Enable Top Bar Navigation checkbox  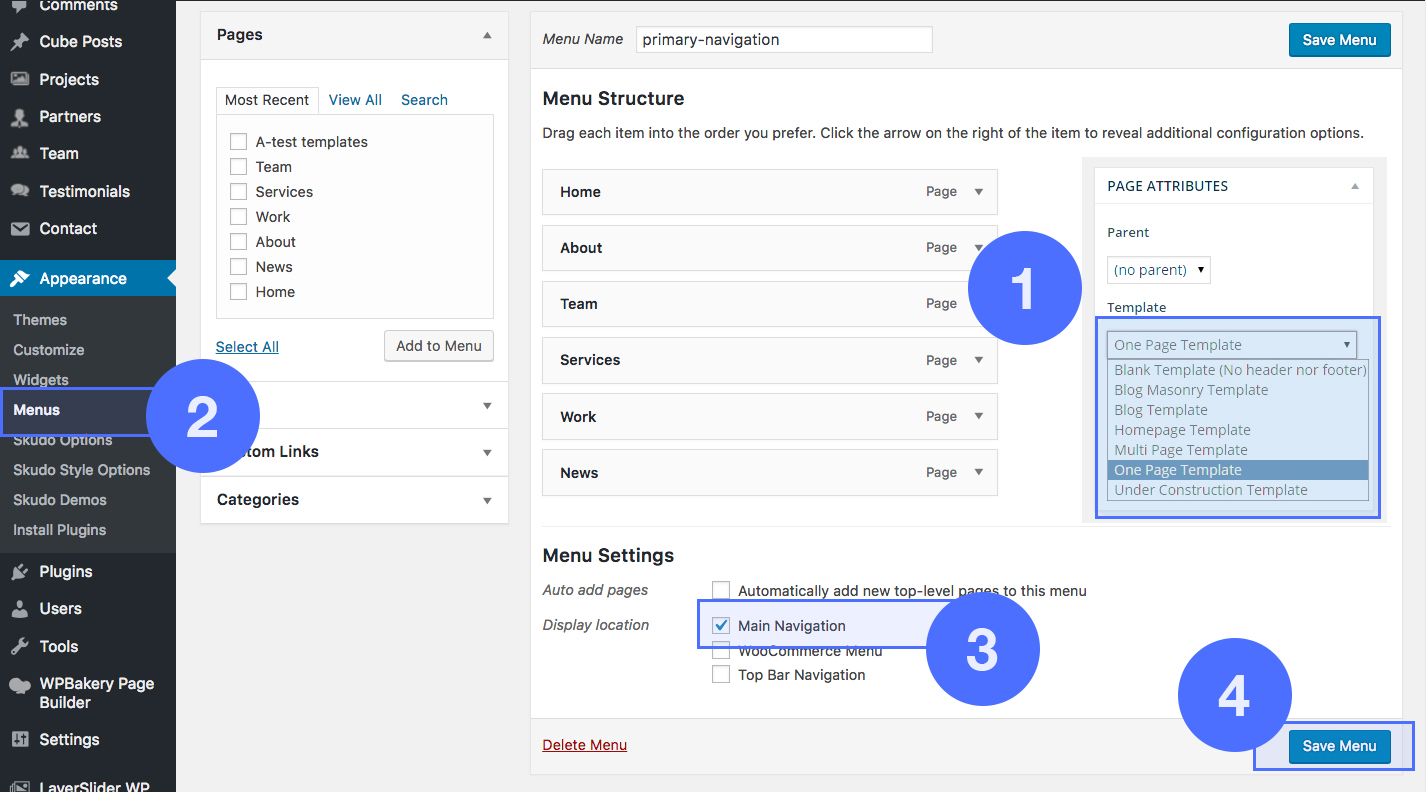(720, 675)
